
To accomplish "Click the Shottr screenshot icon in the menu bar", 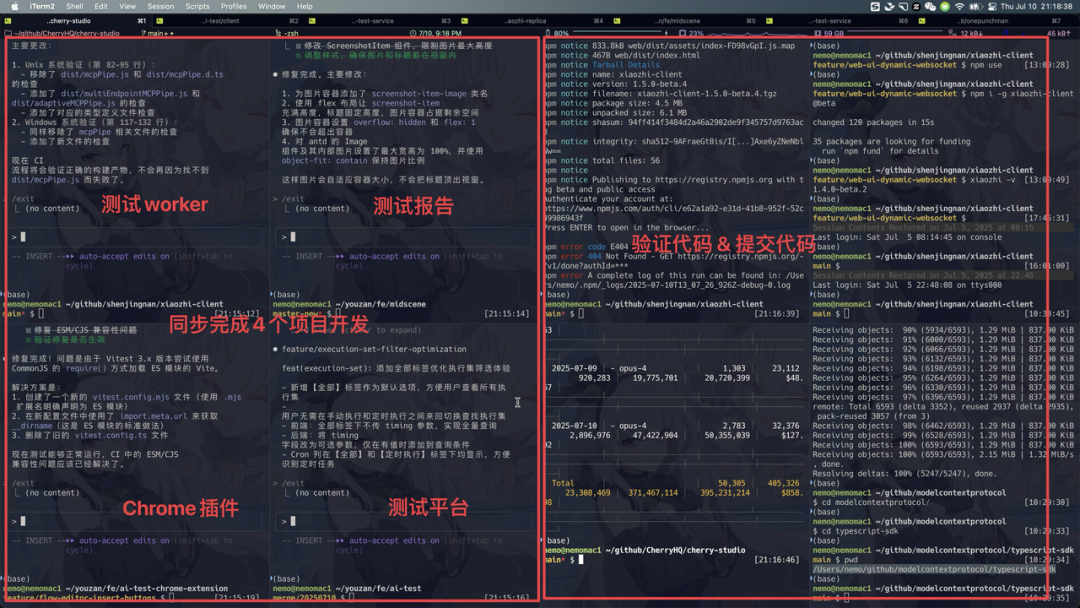I will click(x=874, y=5).
